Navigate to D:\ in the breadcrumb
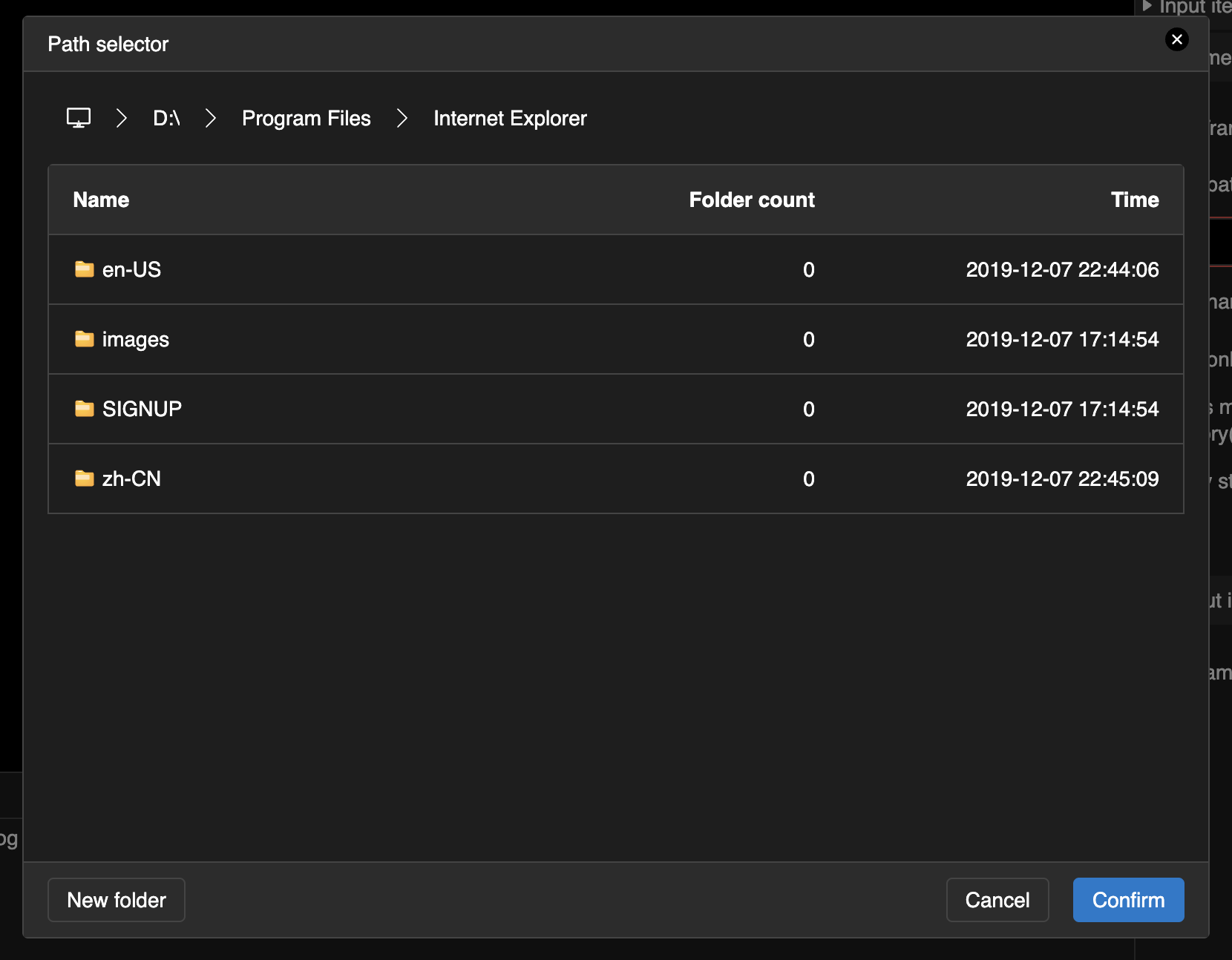The height and width of the screenshot is (960, 1232). pyautogui.click(x=166, y=118)
